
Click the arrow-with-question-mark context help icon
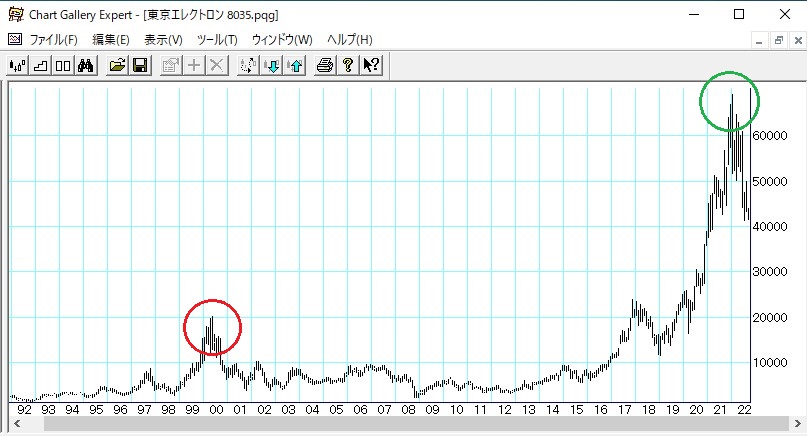[371, 66]
